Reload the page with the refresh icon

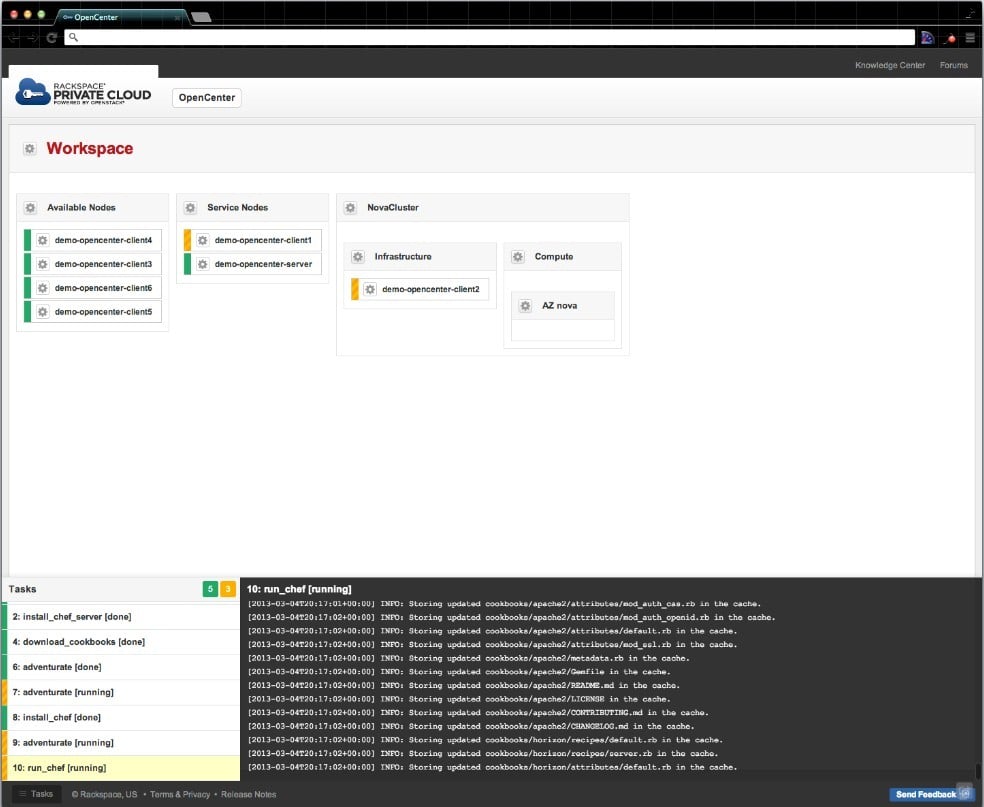pos(52,38)
